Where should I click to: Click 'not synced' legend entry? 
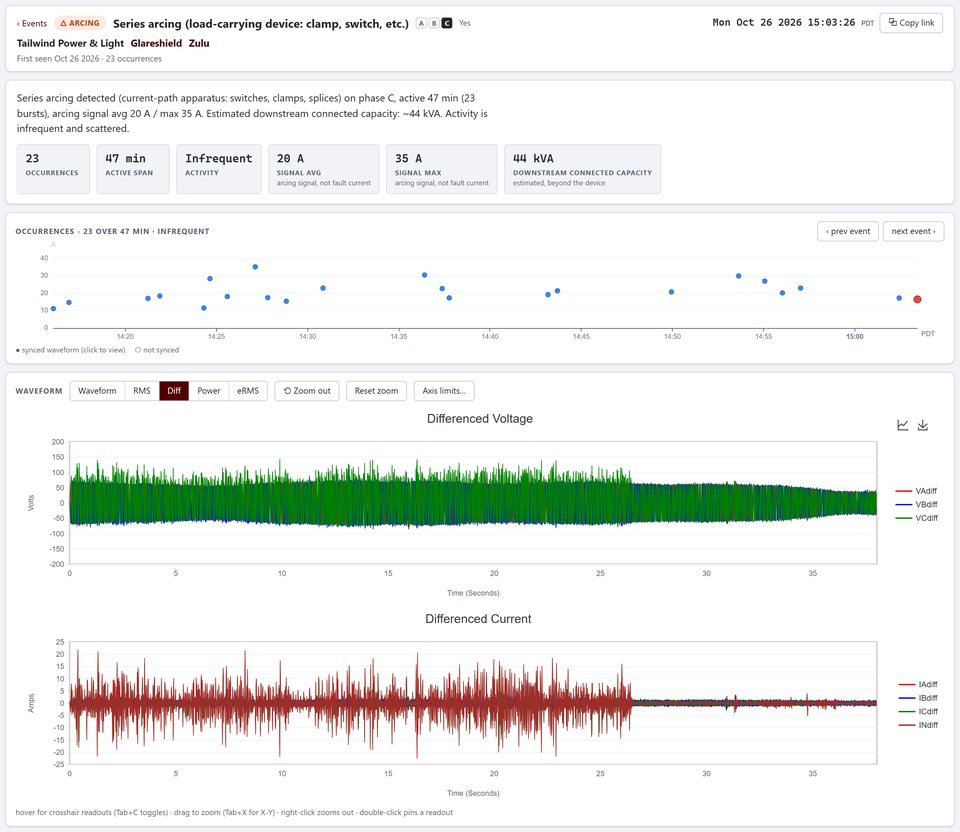coord(157,350)
